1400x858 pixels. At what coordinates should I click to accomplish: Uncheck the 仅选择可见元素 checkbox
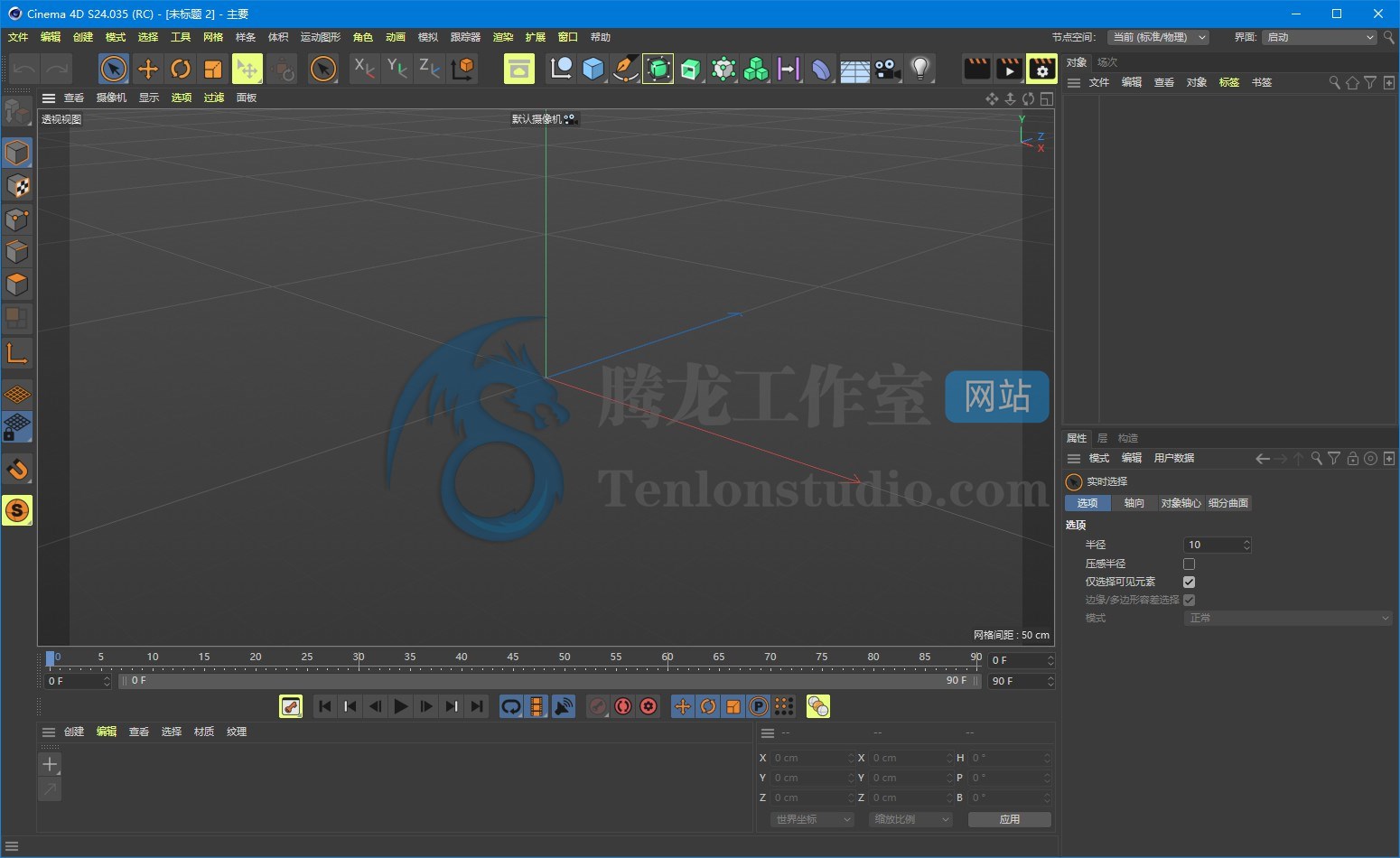1189,582
